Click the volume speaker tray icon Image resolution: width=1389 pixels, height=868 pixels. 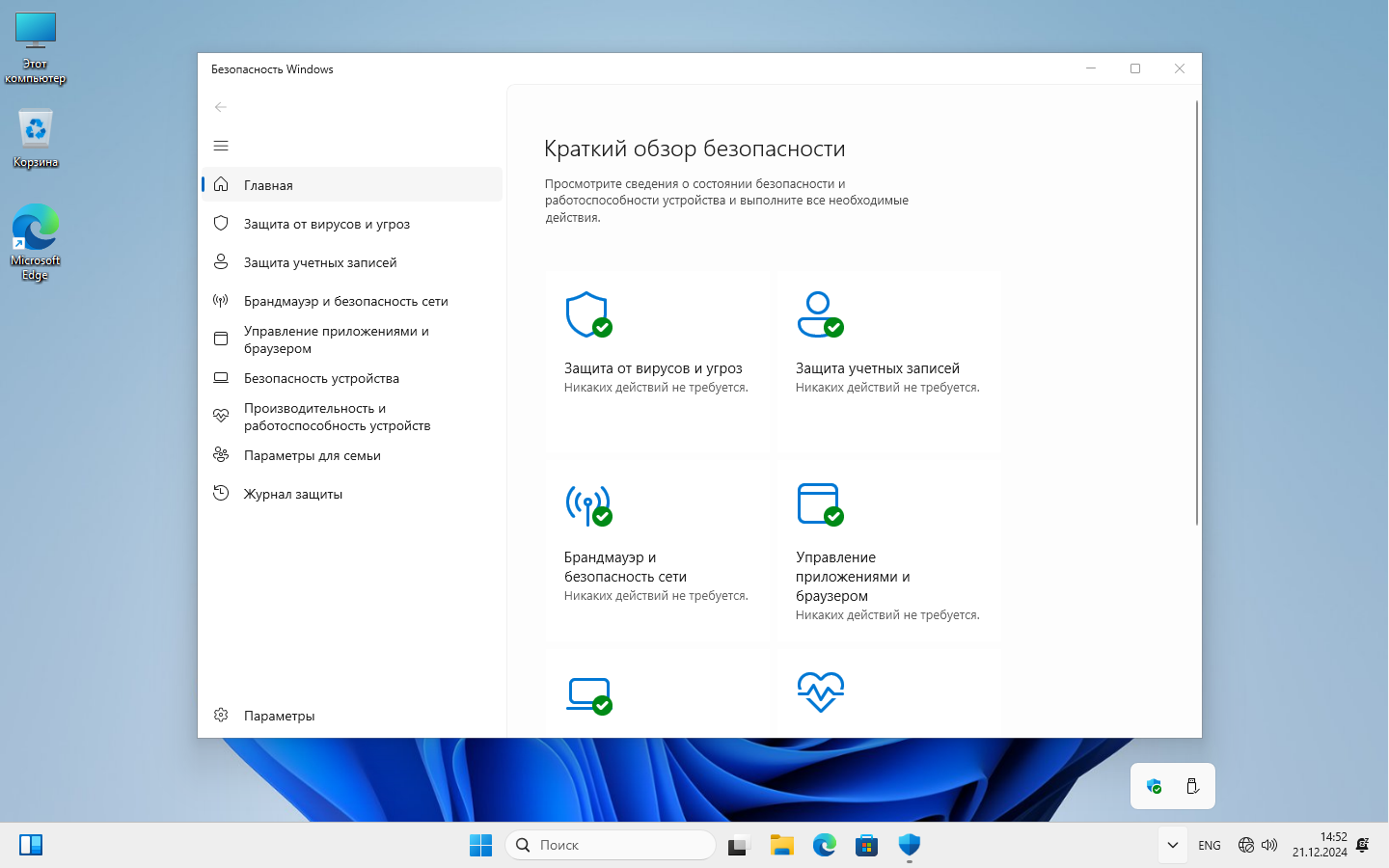[1269, 845]
